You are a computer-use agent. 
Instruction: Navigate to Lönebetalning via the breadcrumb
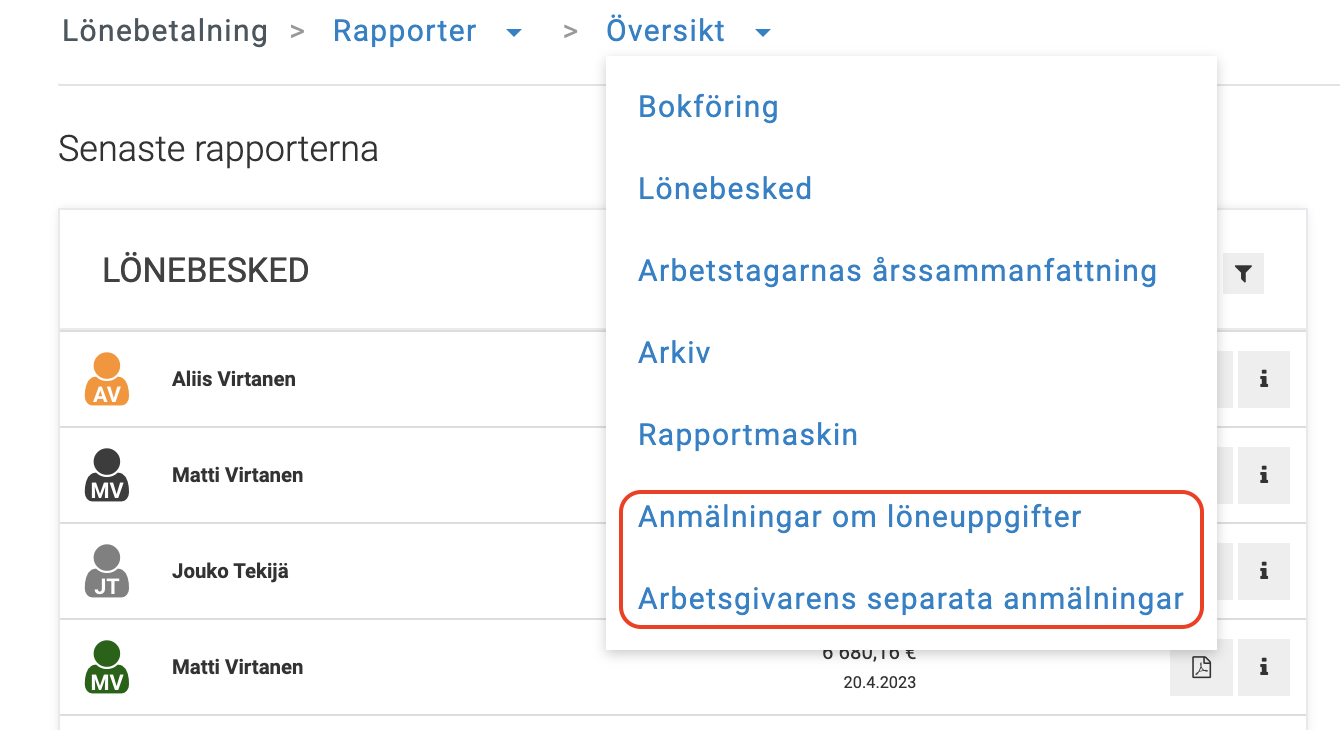(x=164, y=30)
